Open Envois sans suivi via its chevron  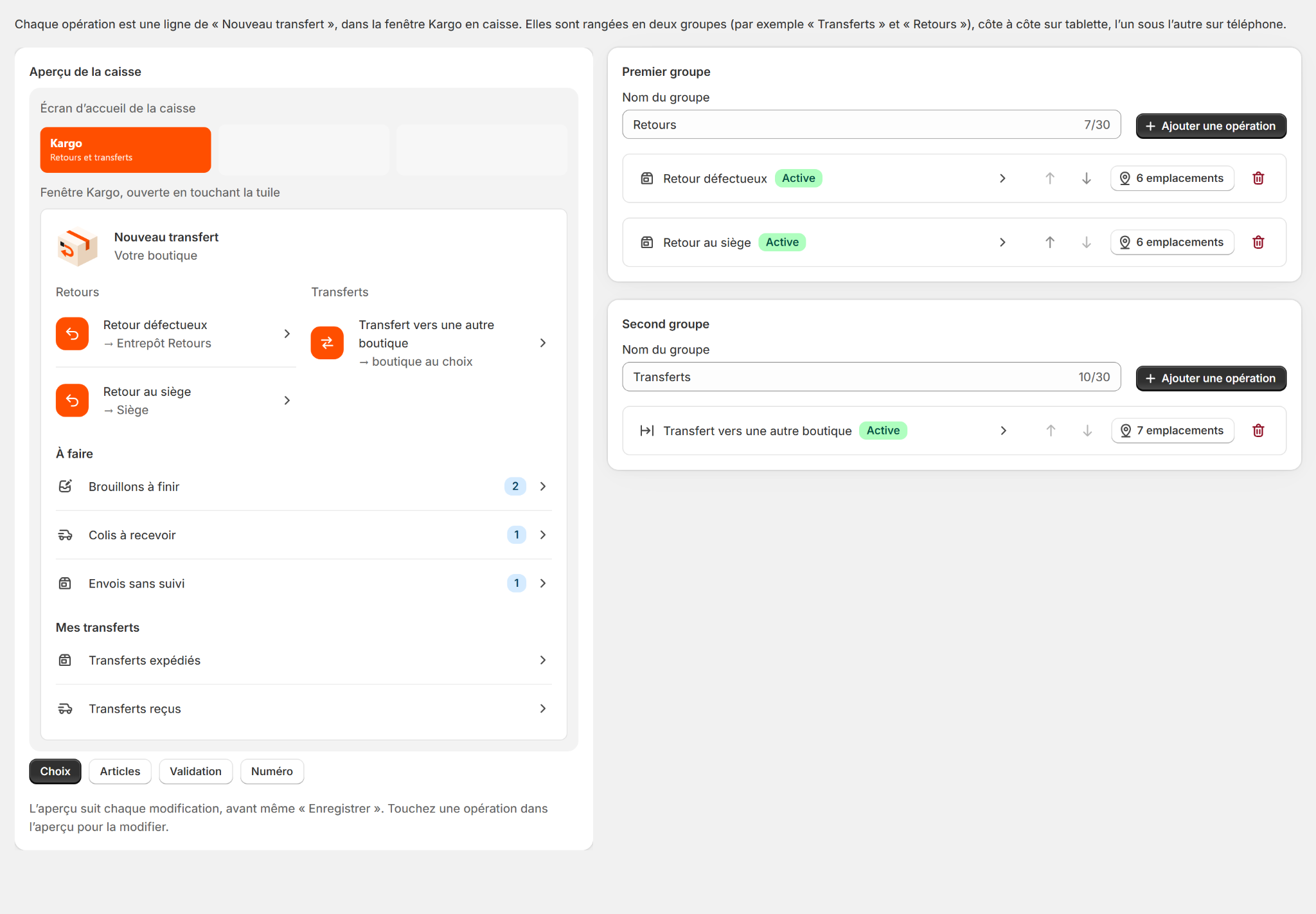tap(543, 583)
